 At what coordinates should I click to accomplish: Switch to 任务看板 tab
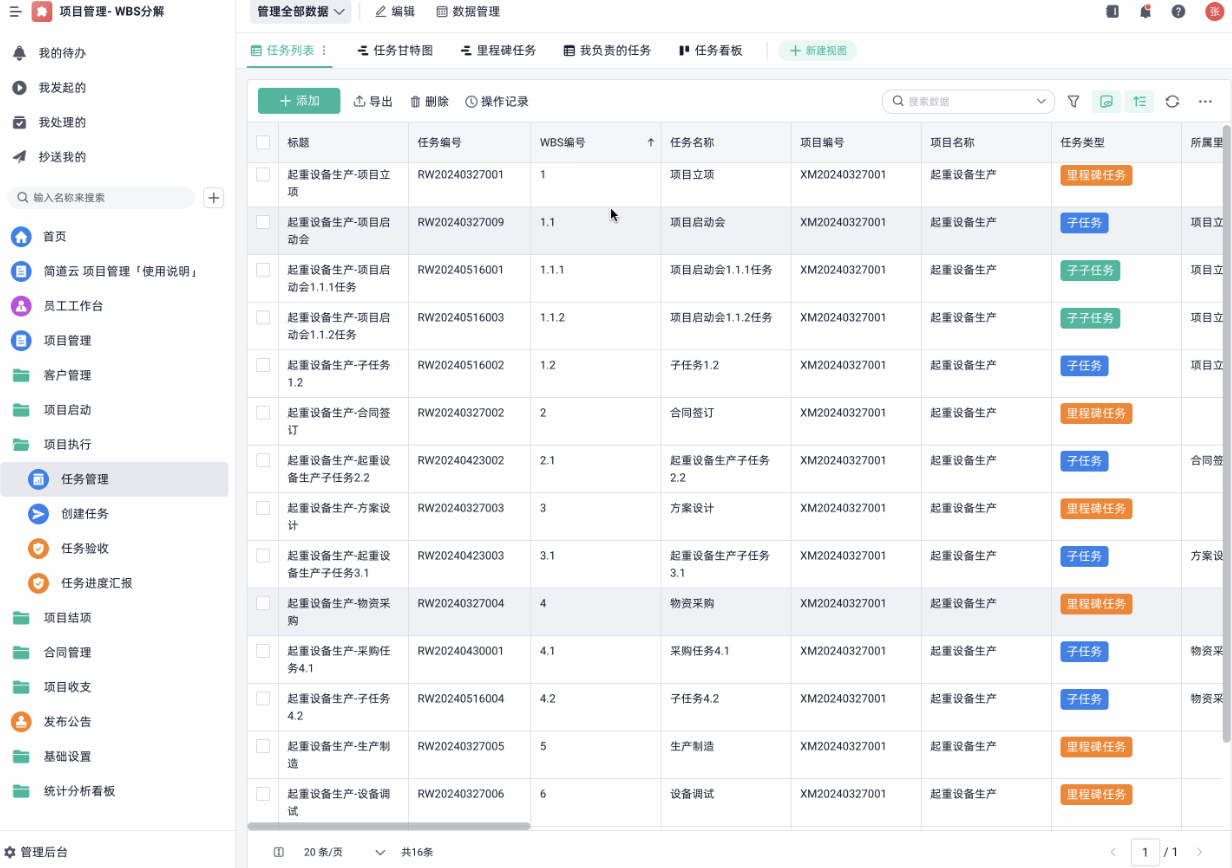click(710, 50)
